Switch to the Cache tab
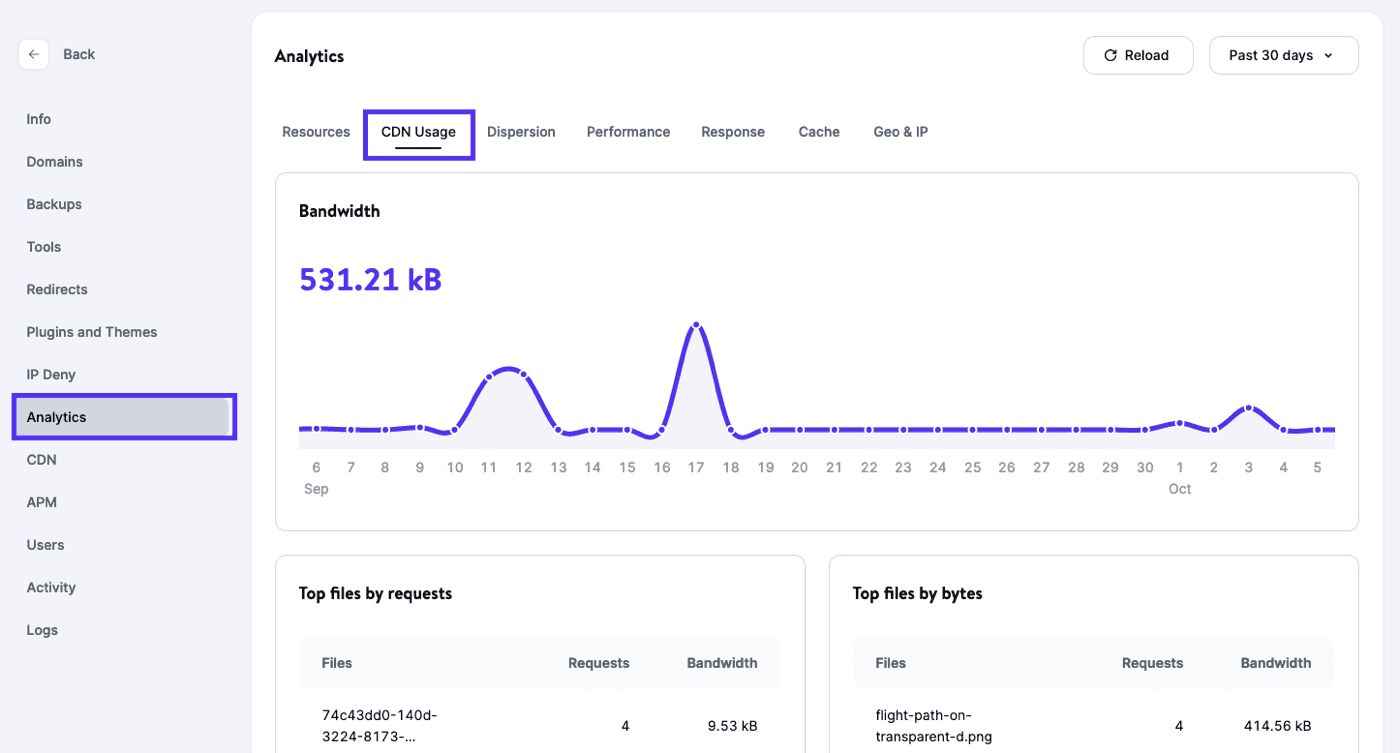1400x753 pixels. pos(819,131)
